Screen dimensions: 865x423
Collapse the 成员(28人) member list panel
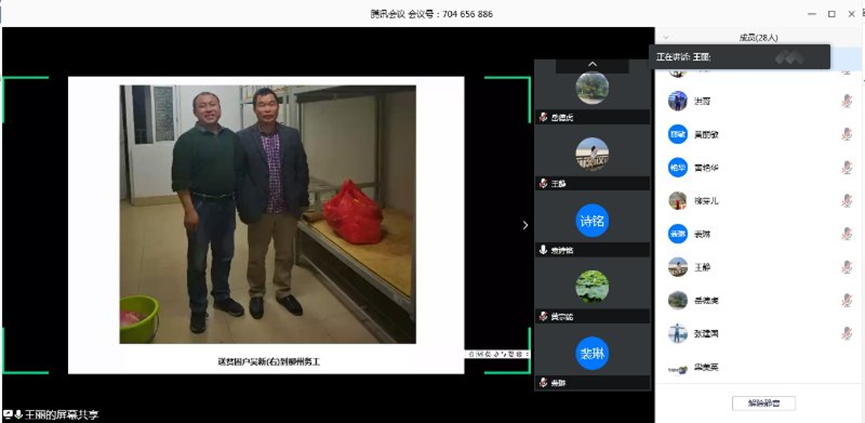click(667, 37)
